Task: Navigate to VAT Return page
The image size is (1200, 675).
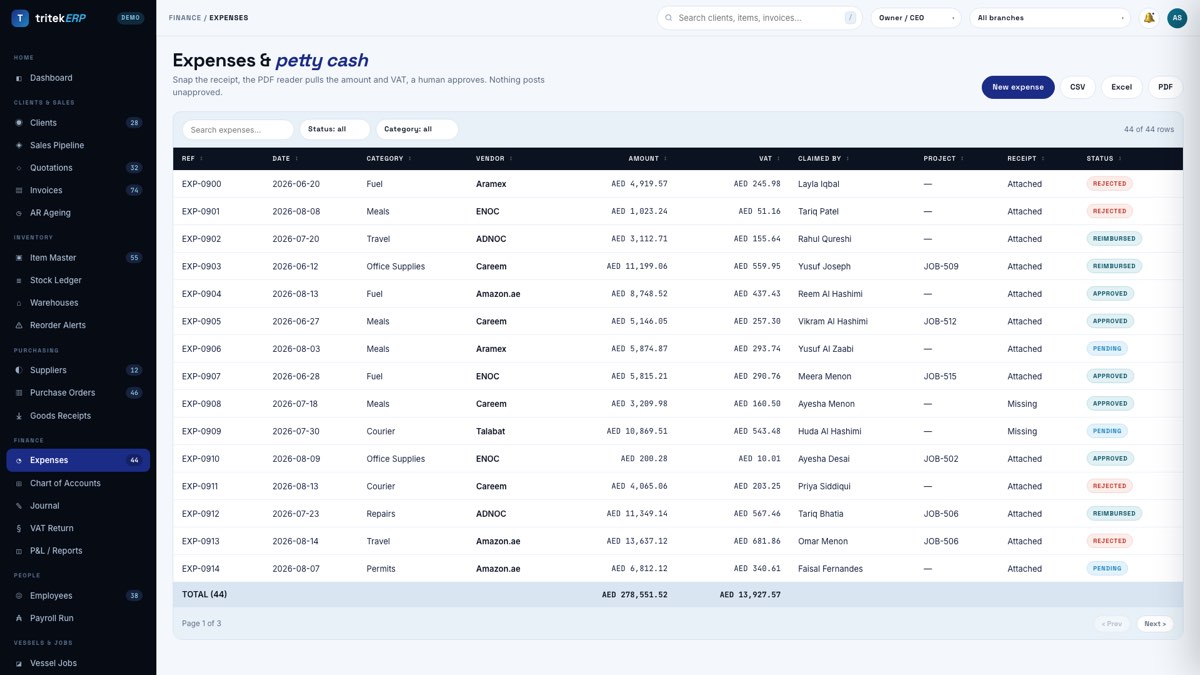Action: (78, 528)
